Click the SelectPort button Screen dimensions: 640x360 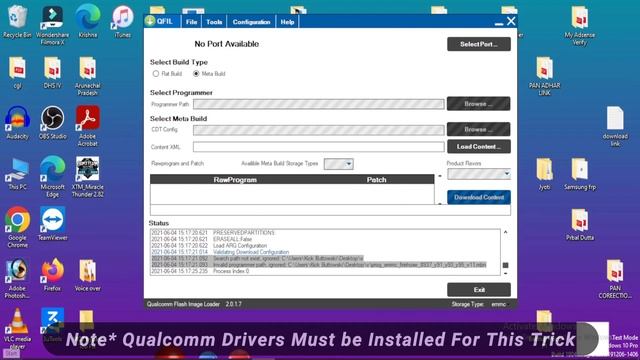click(479, 44)
